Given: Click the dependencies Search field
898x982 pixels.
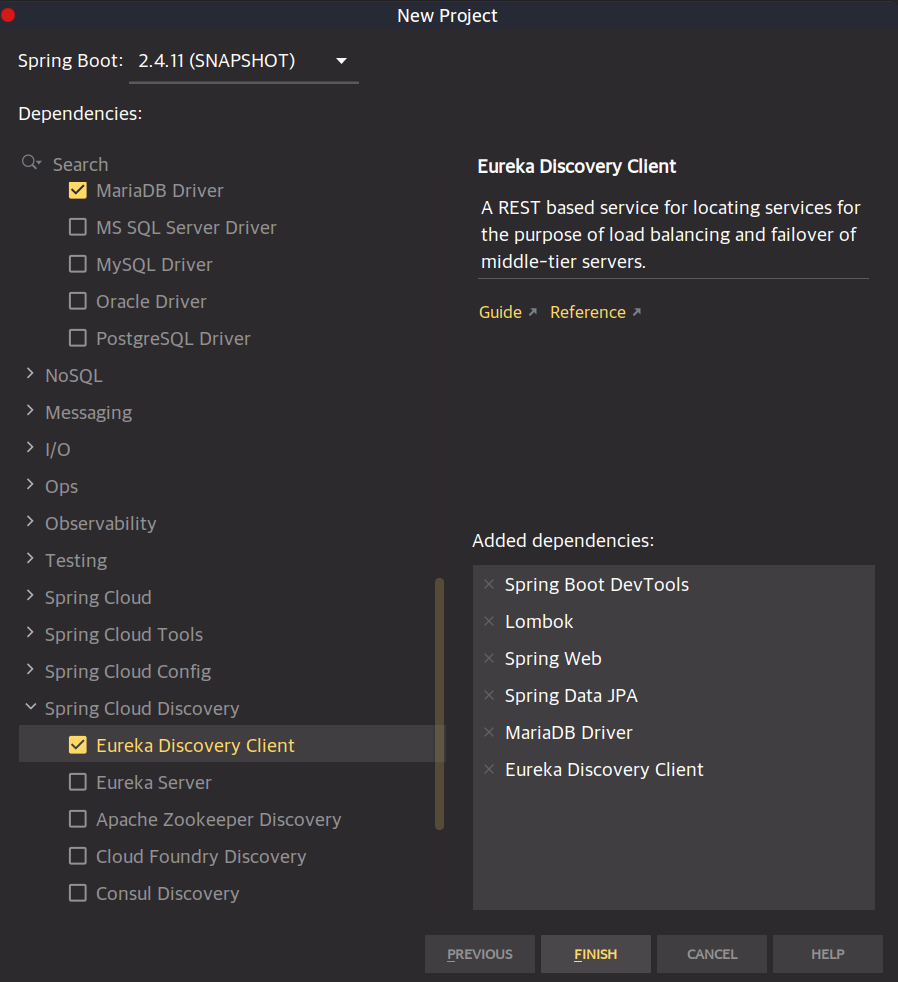Looking at the screenshot, I should click(232, 164).
